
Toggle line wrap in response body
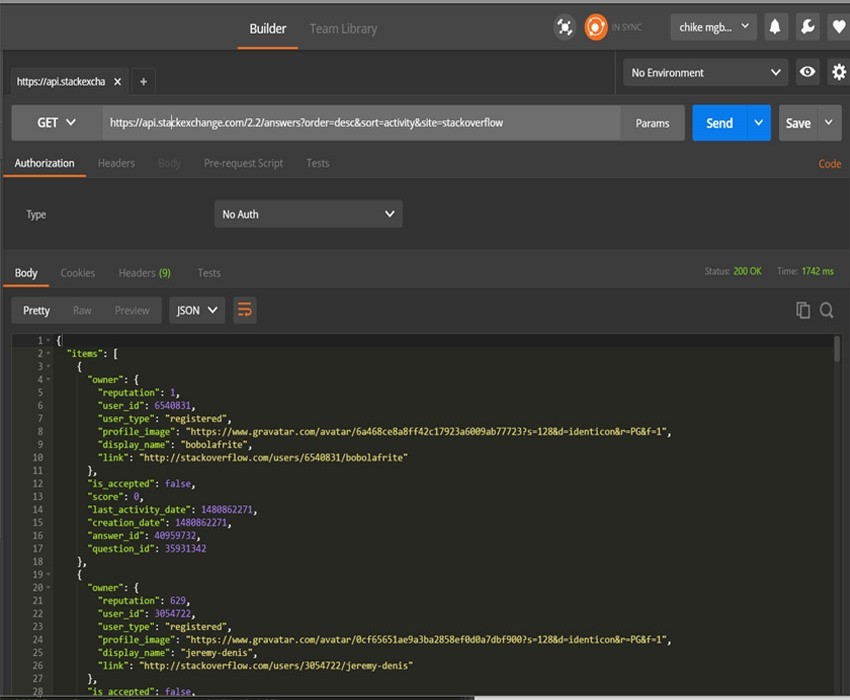pos(244,310)
